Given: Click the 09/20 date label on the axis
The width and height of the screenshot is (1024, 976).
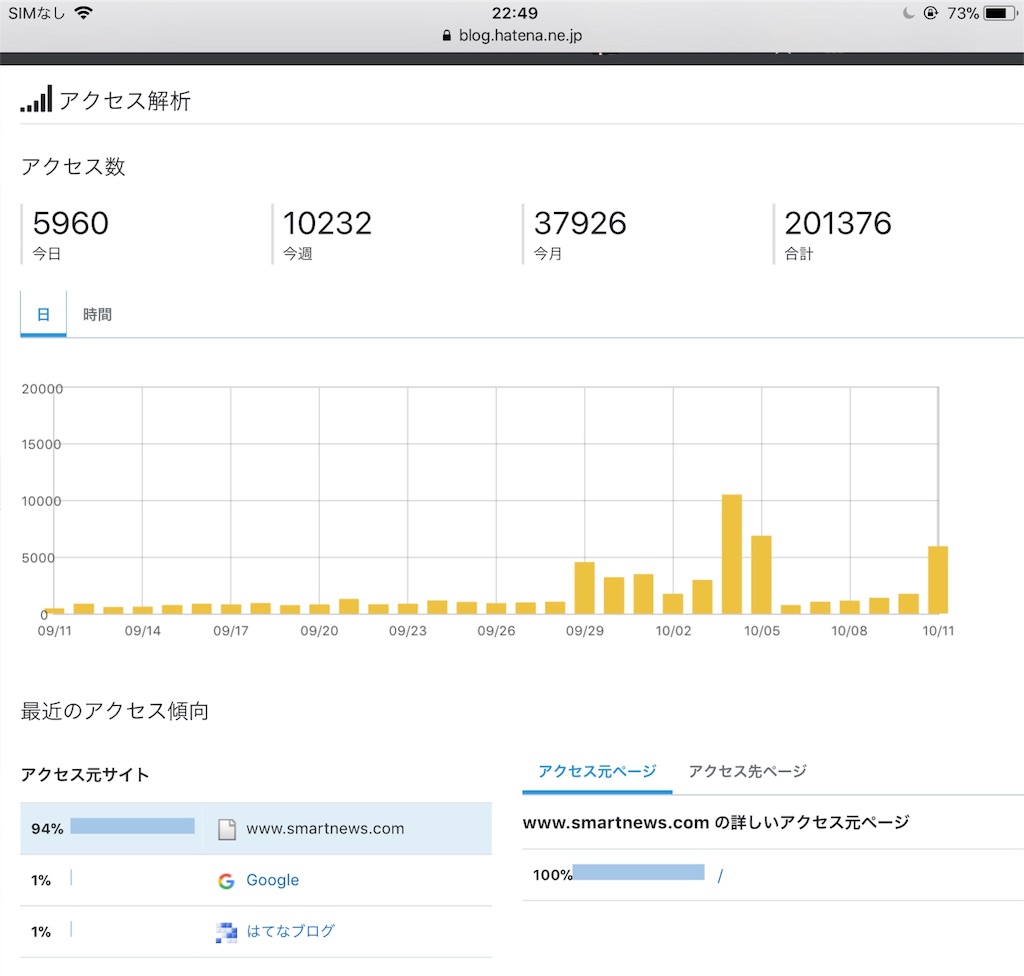Looking at the screenshot, I should point(319,631).
